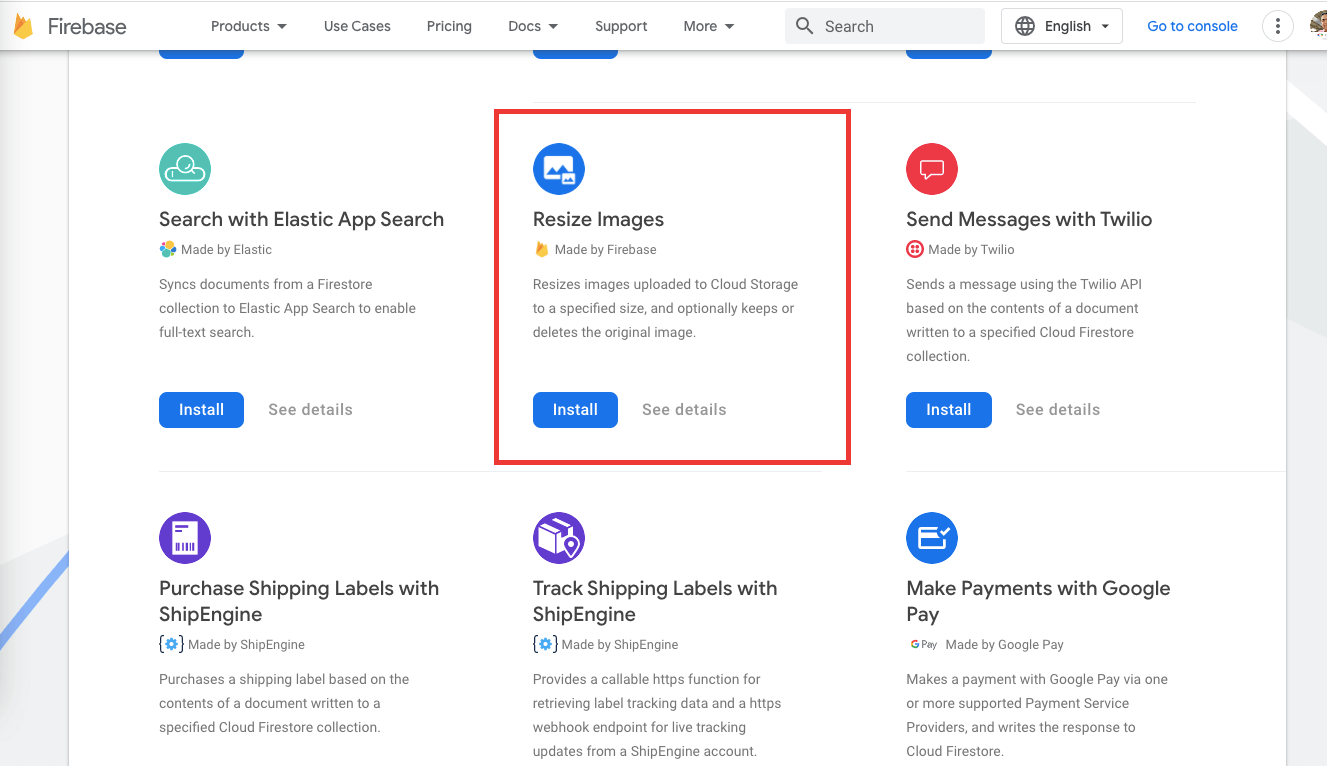
Task: Click the Made by Firebase label
Action: [605, 250]
